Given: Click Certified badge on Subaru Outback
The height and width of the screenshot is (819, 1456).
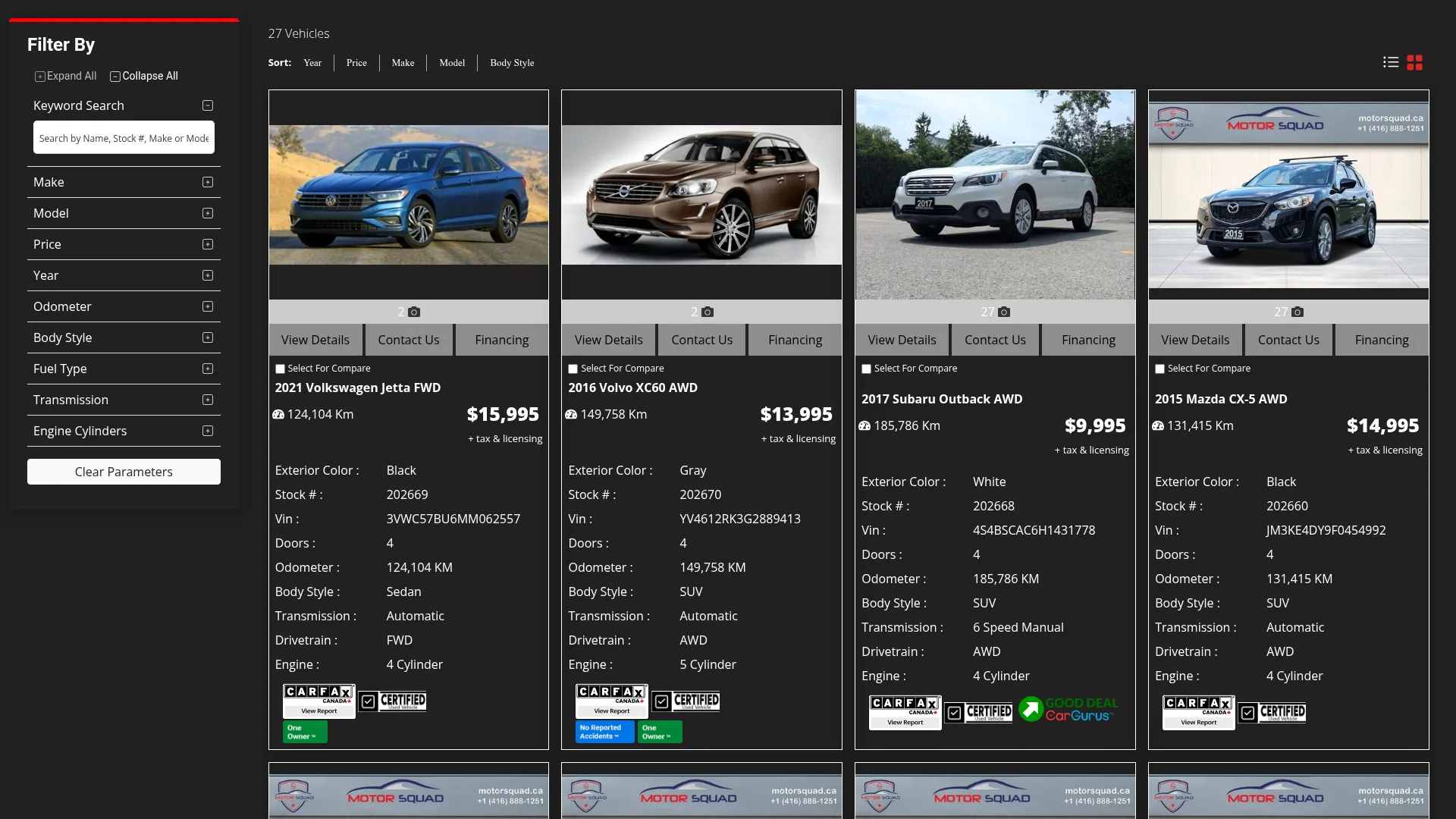Looking at the screenshot, I should [978, 712].
